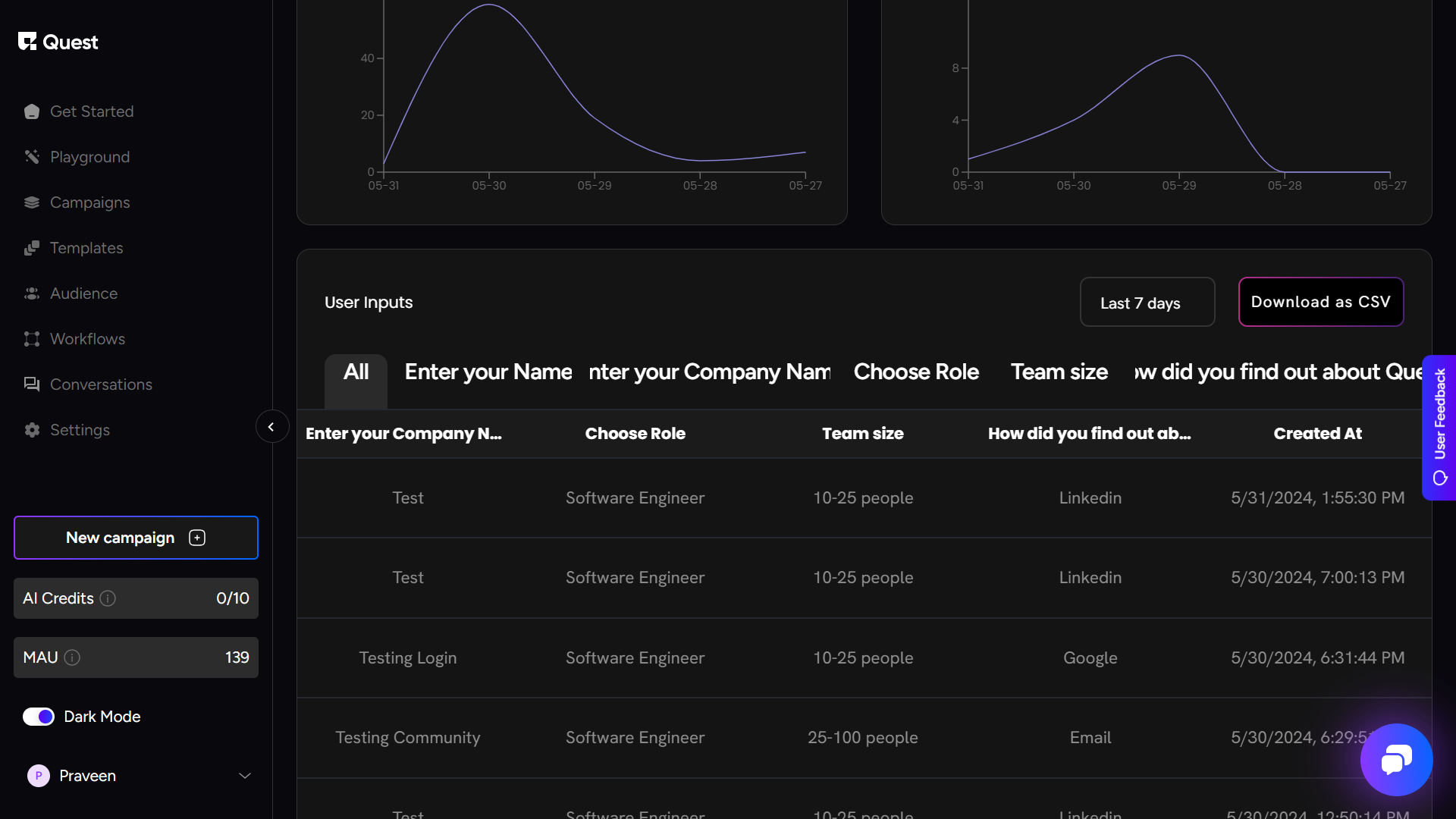Screen dimensions: 1456x819
Task: Click the Workflows nodes icon
Action: (32, 339)
